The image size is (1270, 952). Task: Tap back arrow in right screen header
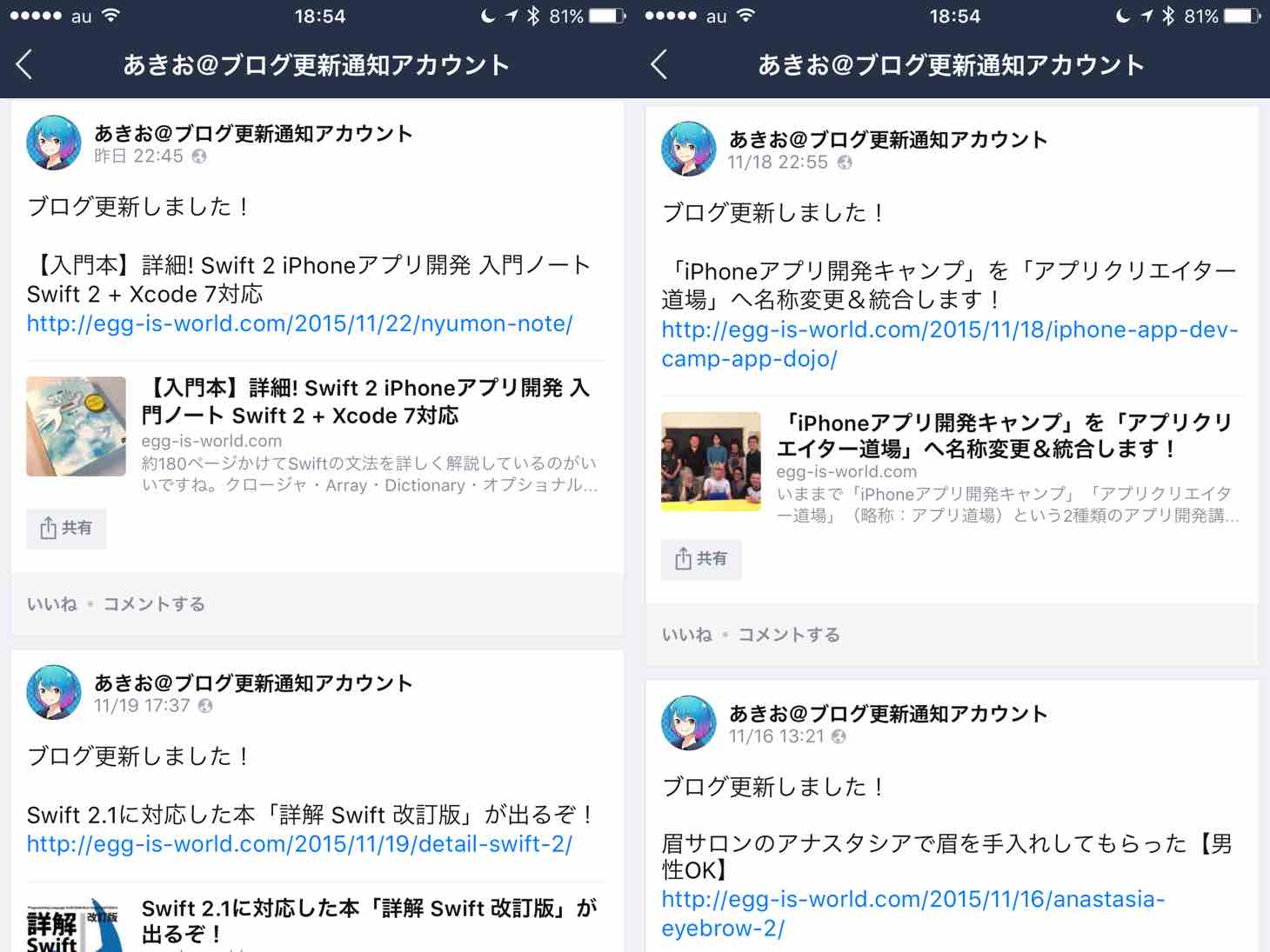coord(659,64)
